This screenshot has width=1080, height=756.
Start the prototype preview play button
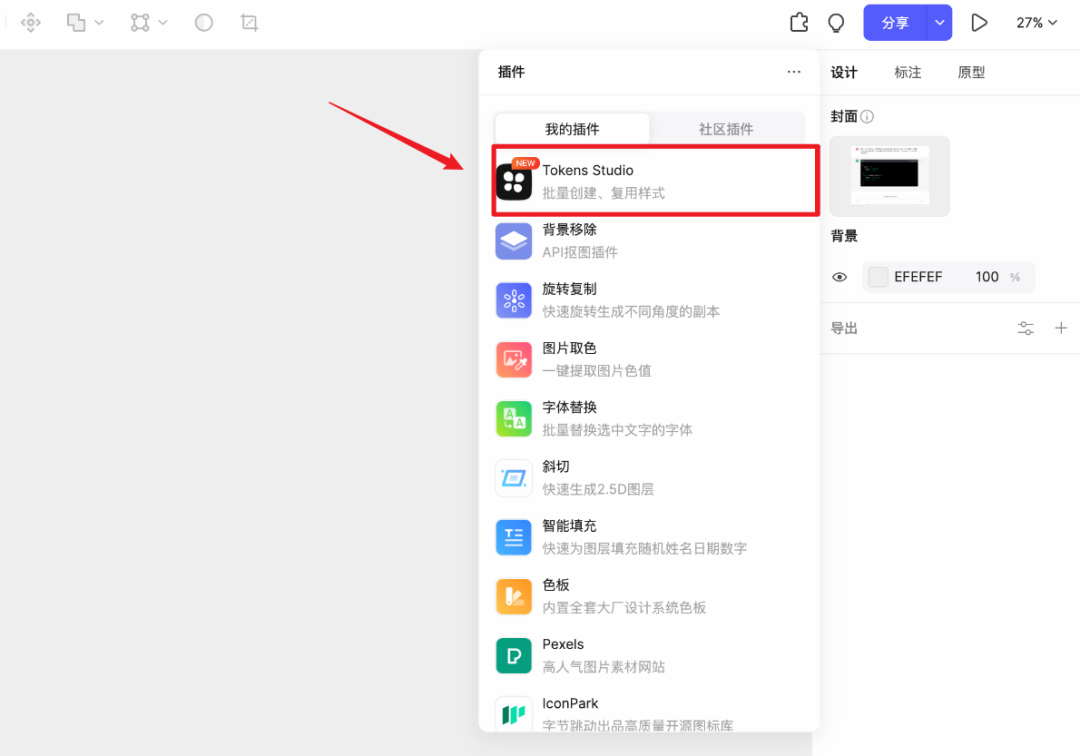[x=979, y=23]
